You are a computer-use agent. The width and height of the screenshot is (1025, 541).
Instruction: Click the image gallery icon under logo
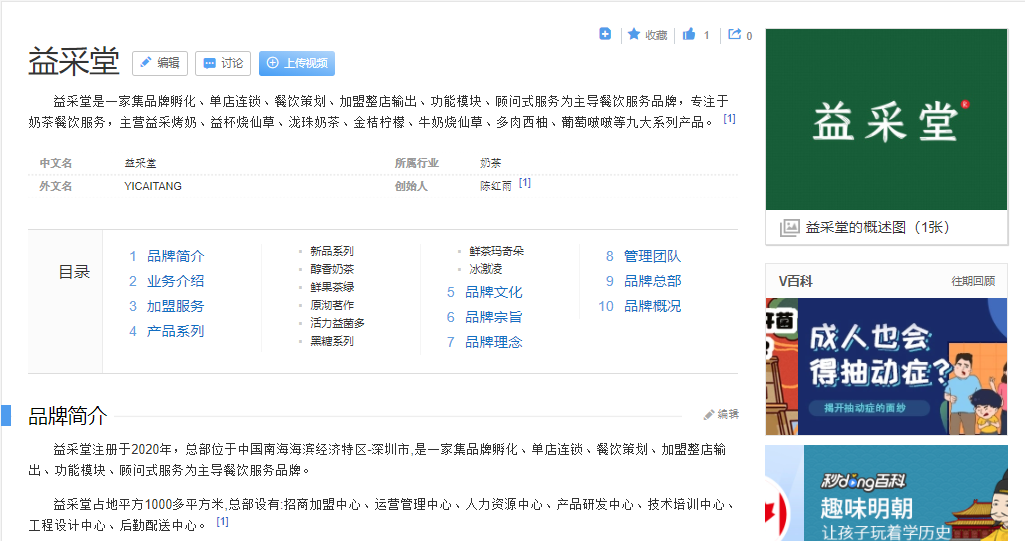[789, 227]
